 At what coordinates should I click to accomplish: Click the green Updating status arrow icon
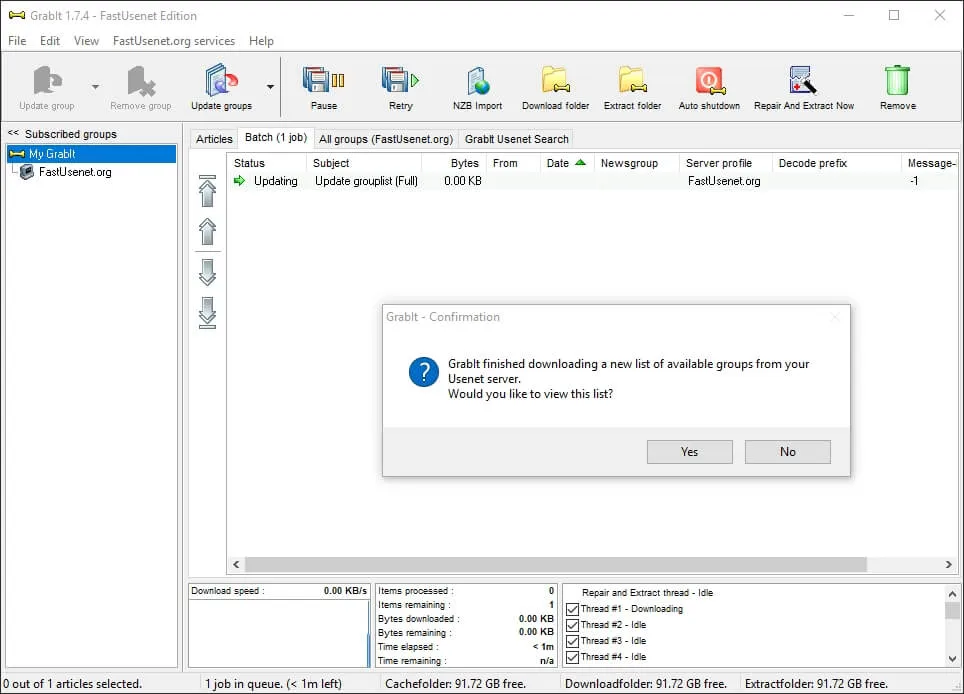pyautogui.click(x=240, y=181)
